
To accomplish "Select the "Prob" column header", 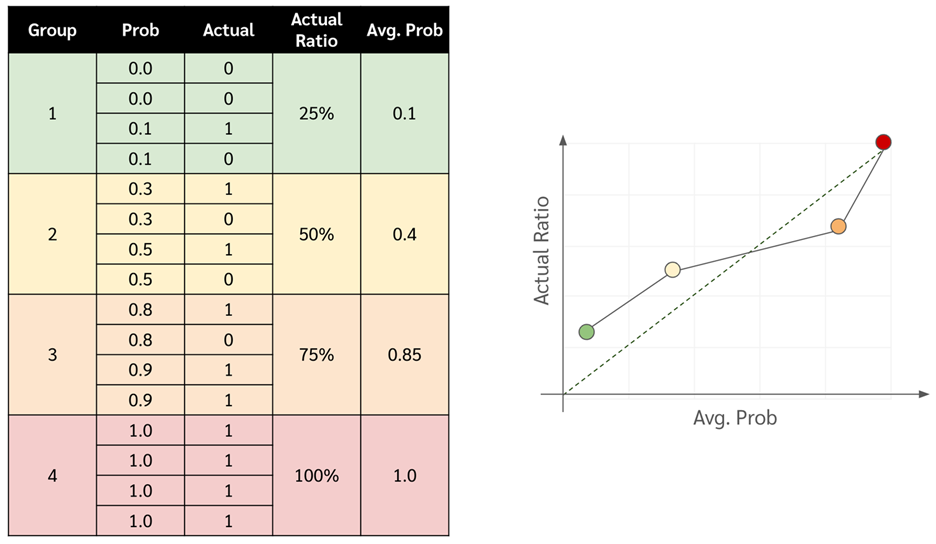I will (140, 30).
